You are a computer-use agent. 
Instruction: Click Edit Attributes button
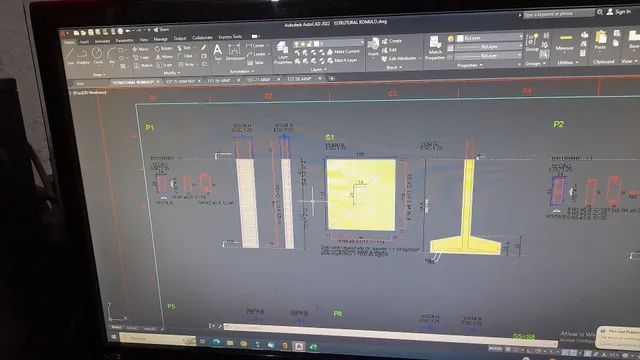click(x=399, y=58)
